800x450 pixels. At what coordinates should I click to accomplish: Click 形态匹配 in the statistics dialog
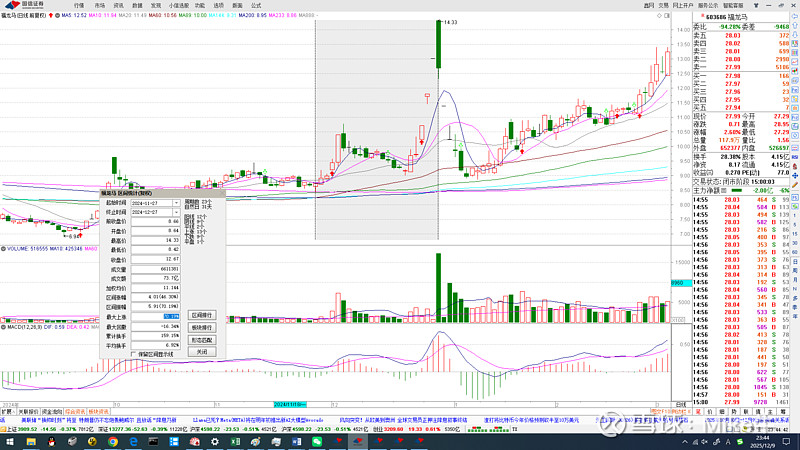click(202, 340)
